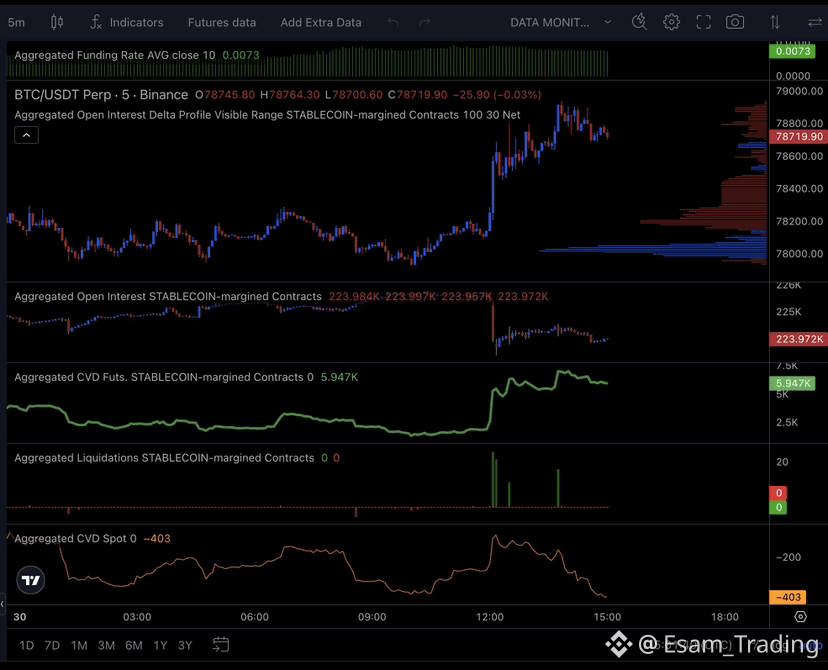The image size is (828, 670).
Task: Select the 3M date range
Action: tap(106, 645)
